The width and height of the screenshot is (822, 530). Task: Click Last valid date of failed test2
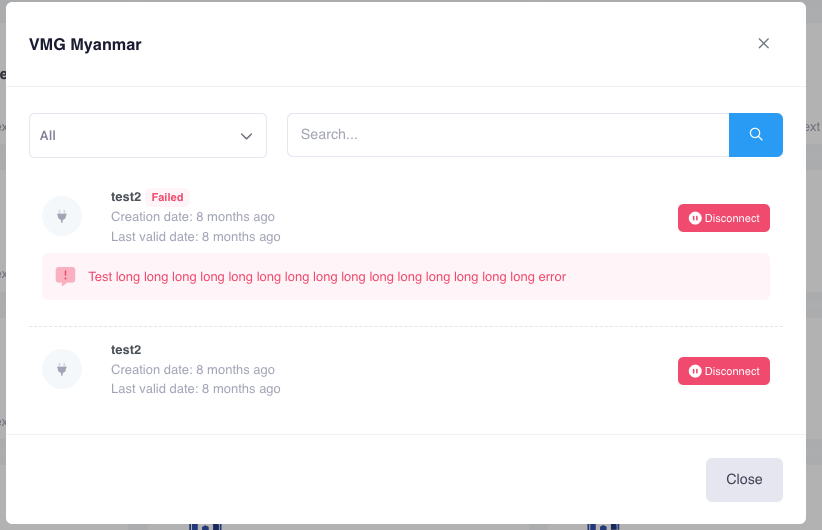tap(196, 236)
